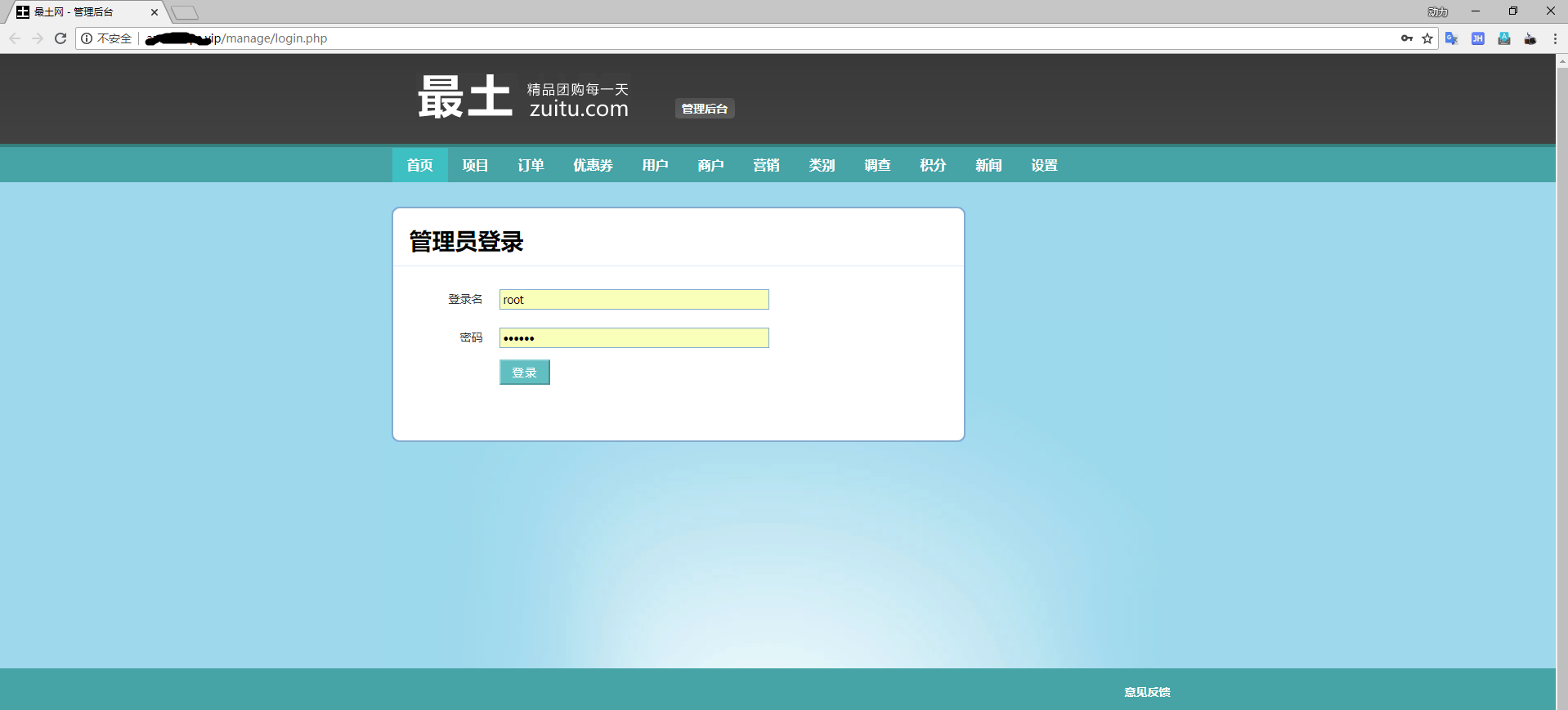Viewport: 1568px width, 710px height.
Task: Open the 设置 navigation tab
Action: click(x=1044, y=165)
